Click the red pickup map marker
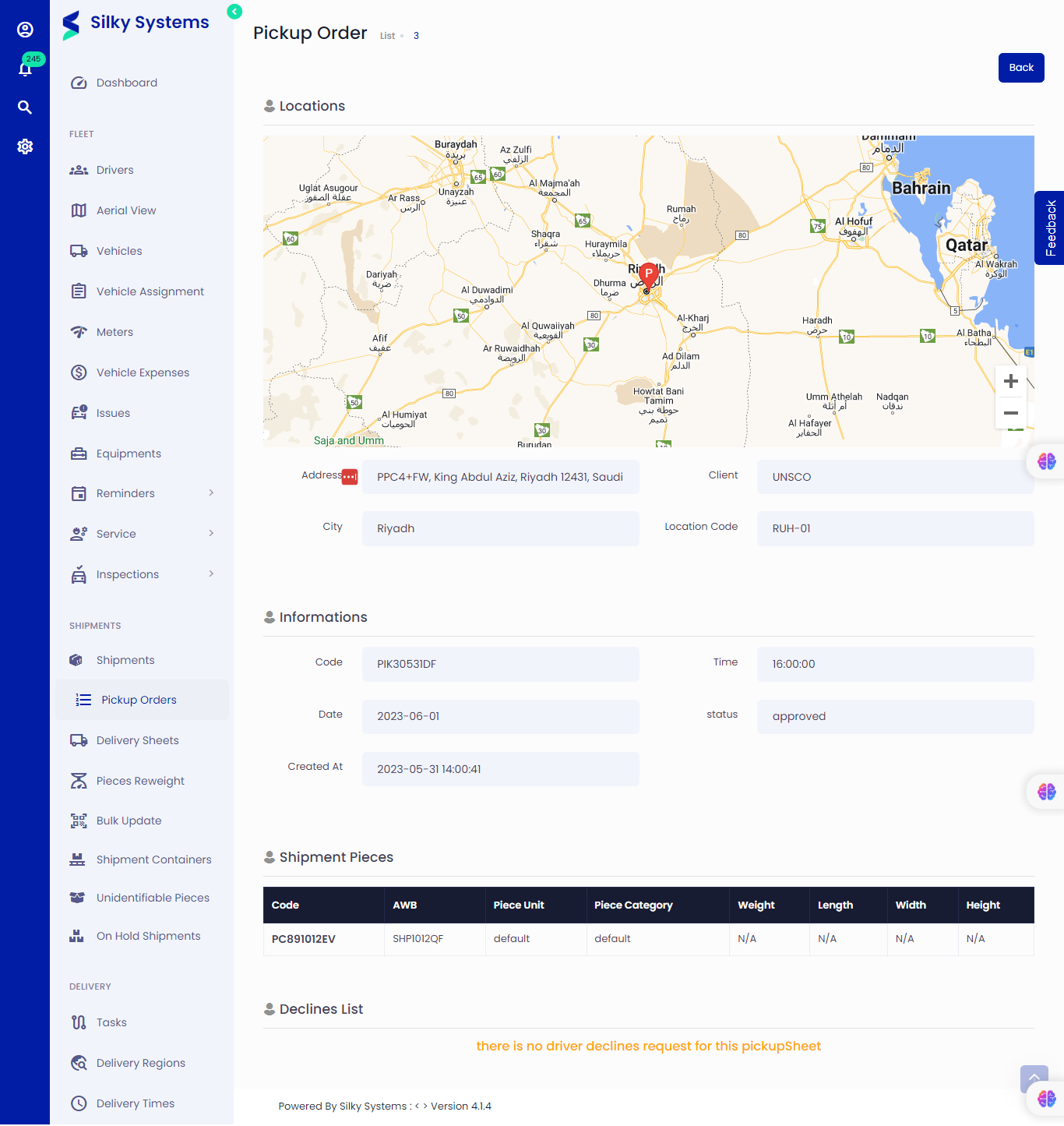This screenshot has height=1126, width=1064. (x=648, y=274)
